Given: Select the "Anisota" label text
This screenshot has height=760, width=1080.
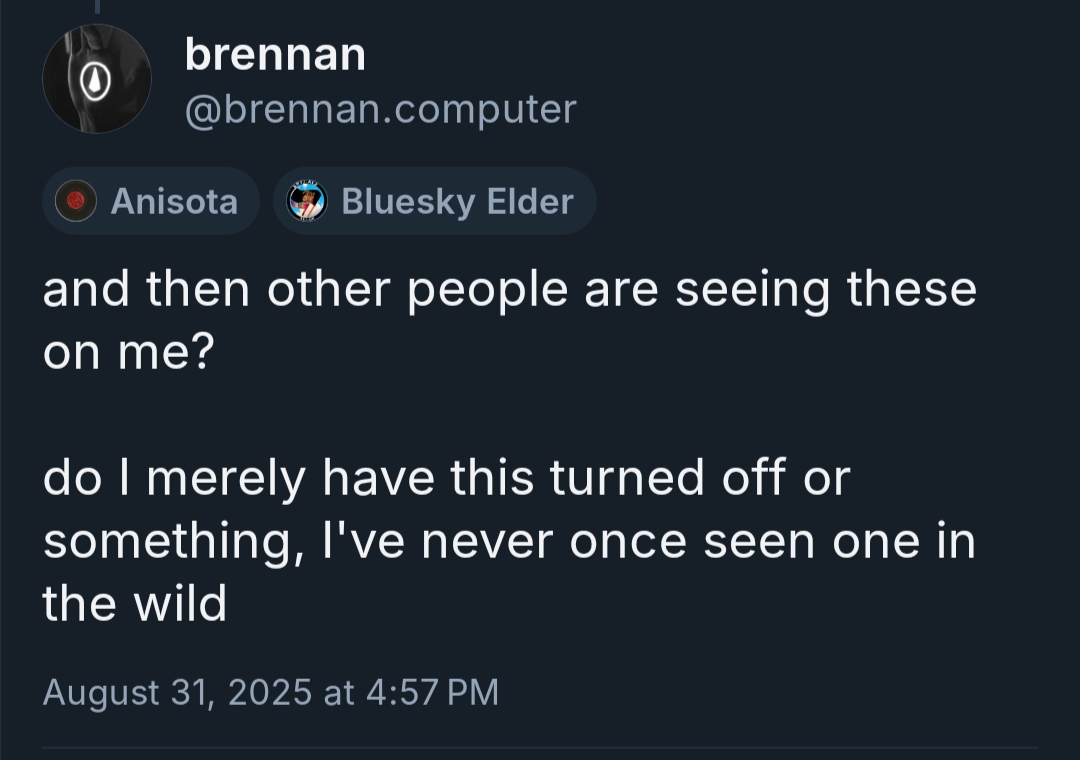Looking at the screenshot, I should (x=174, y=201).
